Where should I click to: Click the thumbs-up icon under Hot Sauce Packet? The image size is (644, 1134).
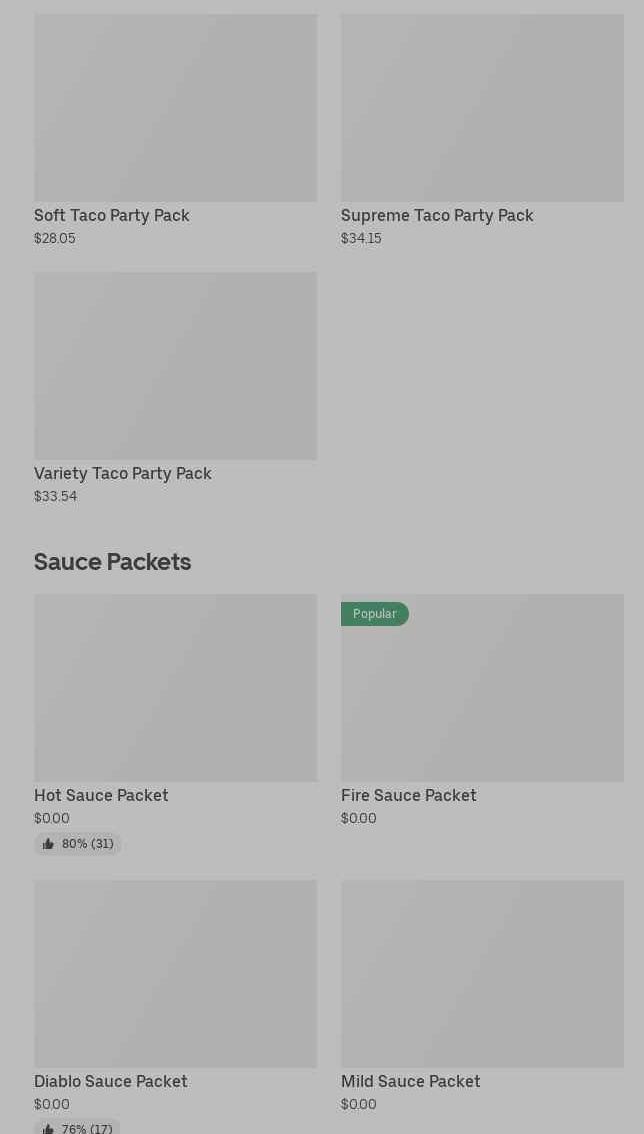(48, 844)
